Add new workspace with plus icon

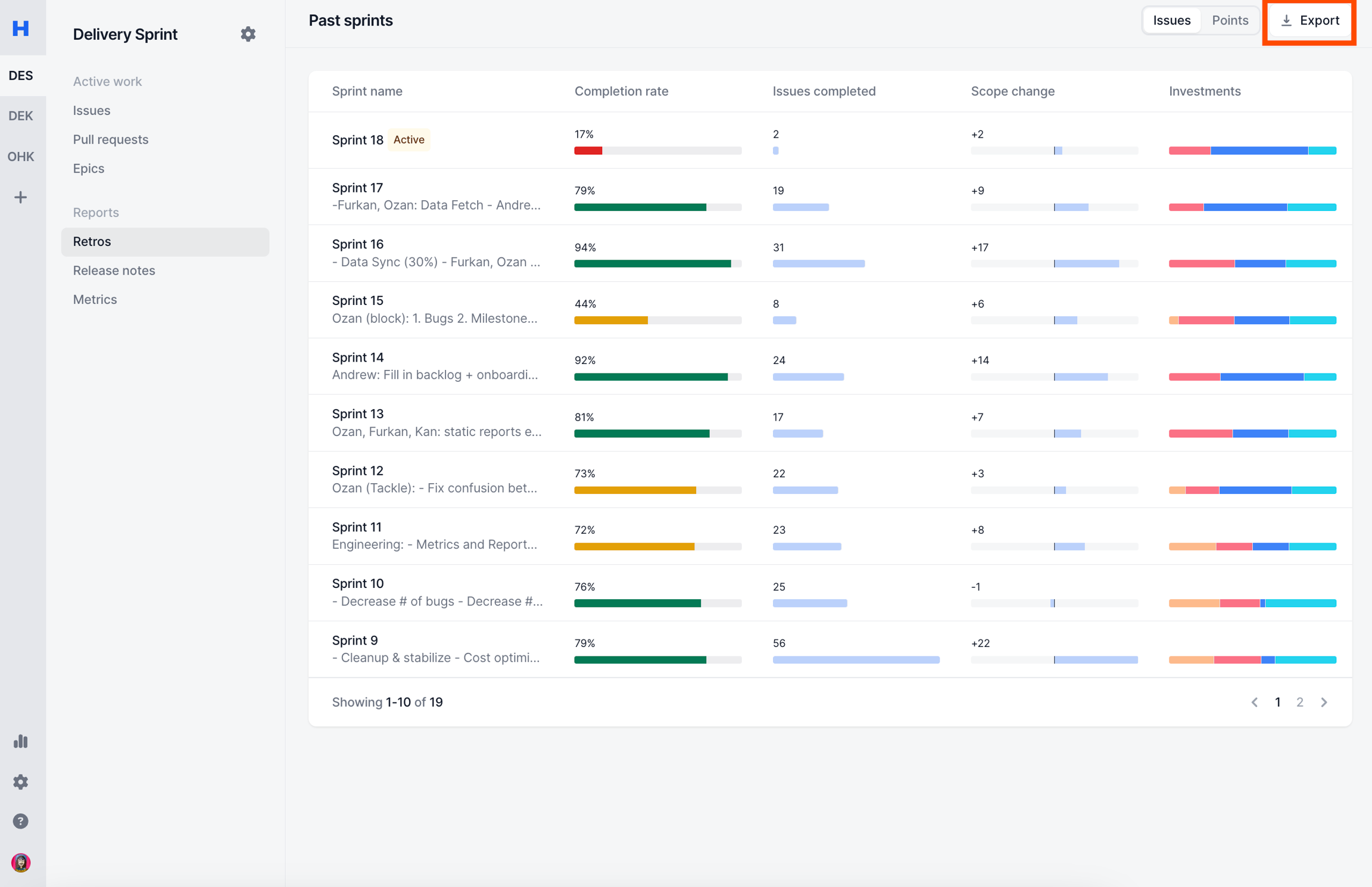click(21, 197)
